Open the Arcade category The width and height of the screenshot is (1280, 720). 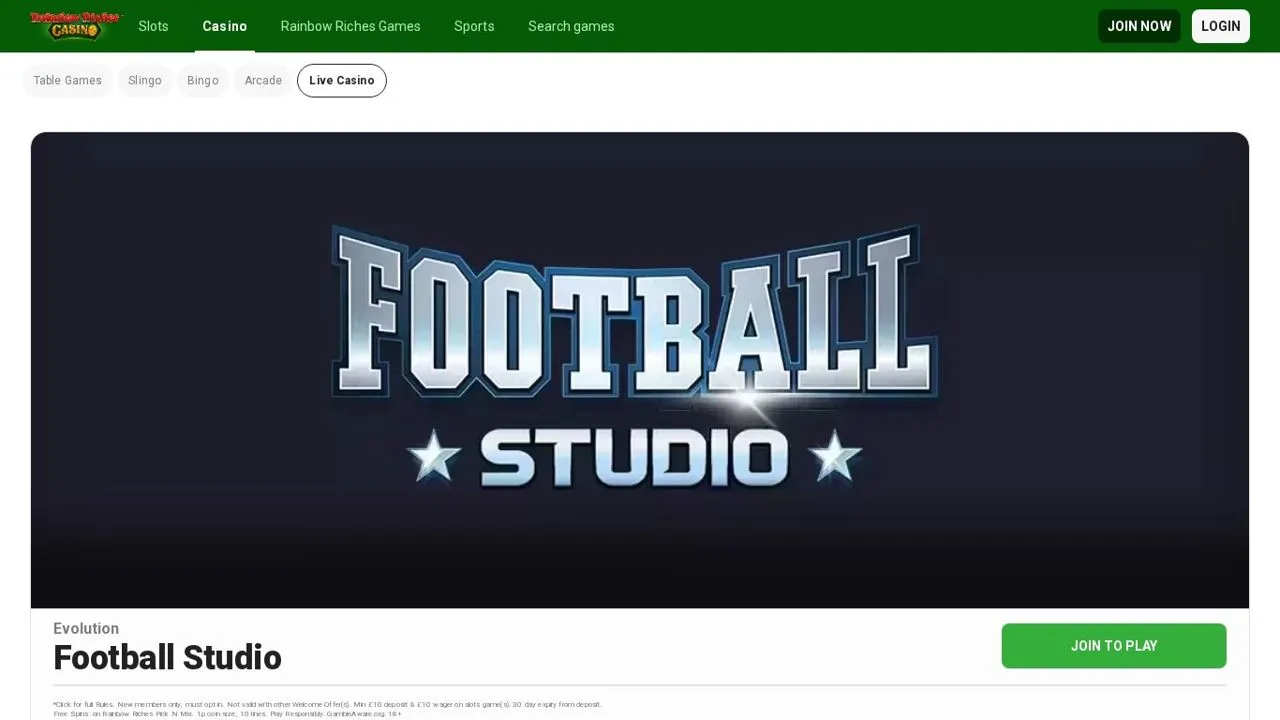pyautogui.click(x=264, y=81)
